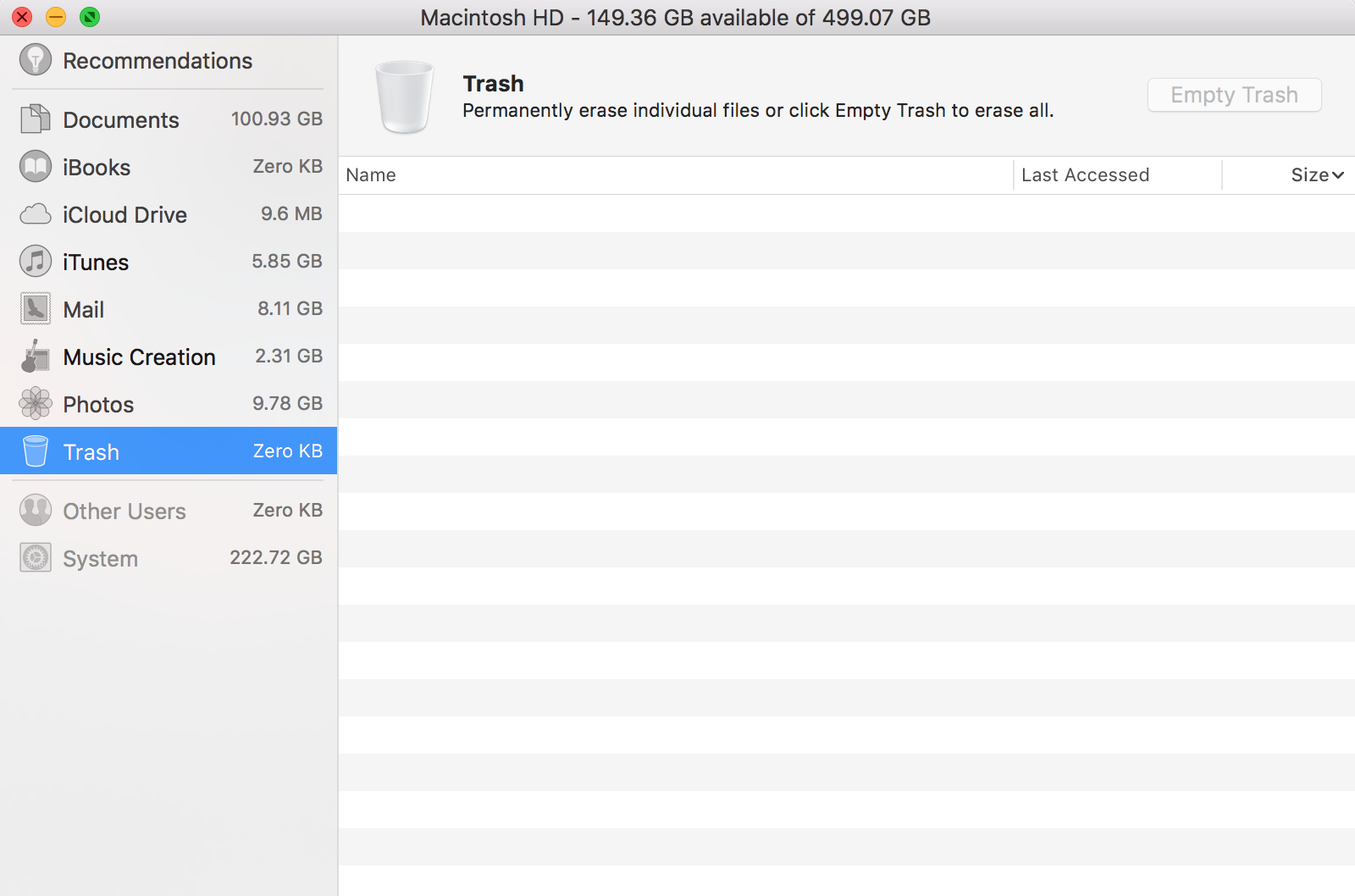Click the System size 222.72 GB

(276, 557)
